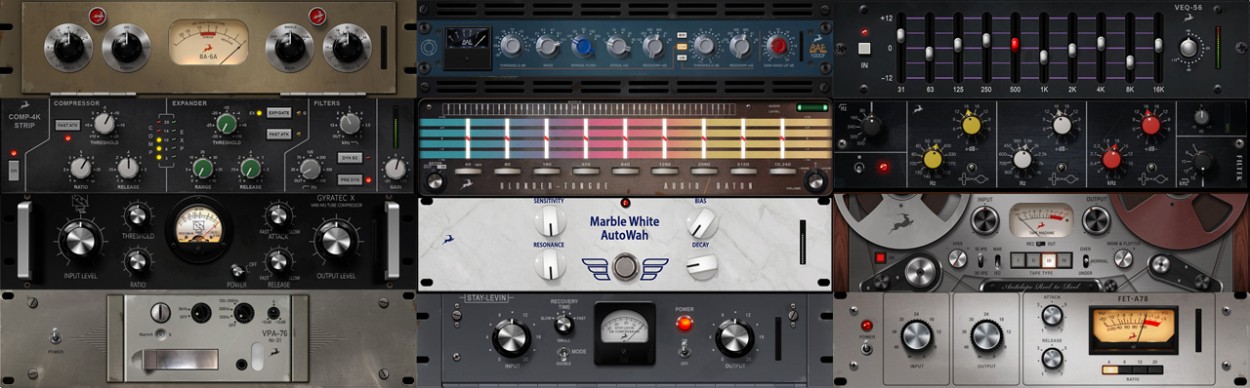Viewport: 1250px width, 388px height.
Task: Click the large white VPA-76 knob
Action: click(x=160, y=313)
